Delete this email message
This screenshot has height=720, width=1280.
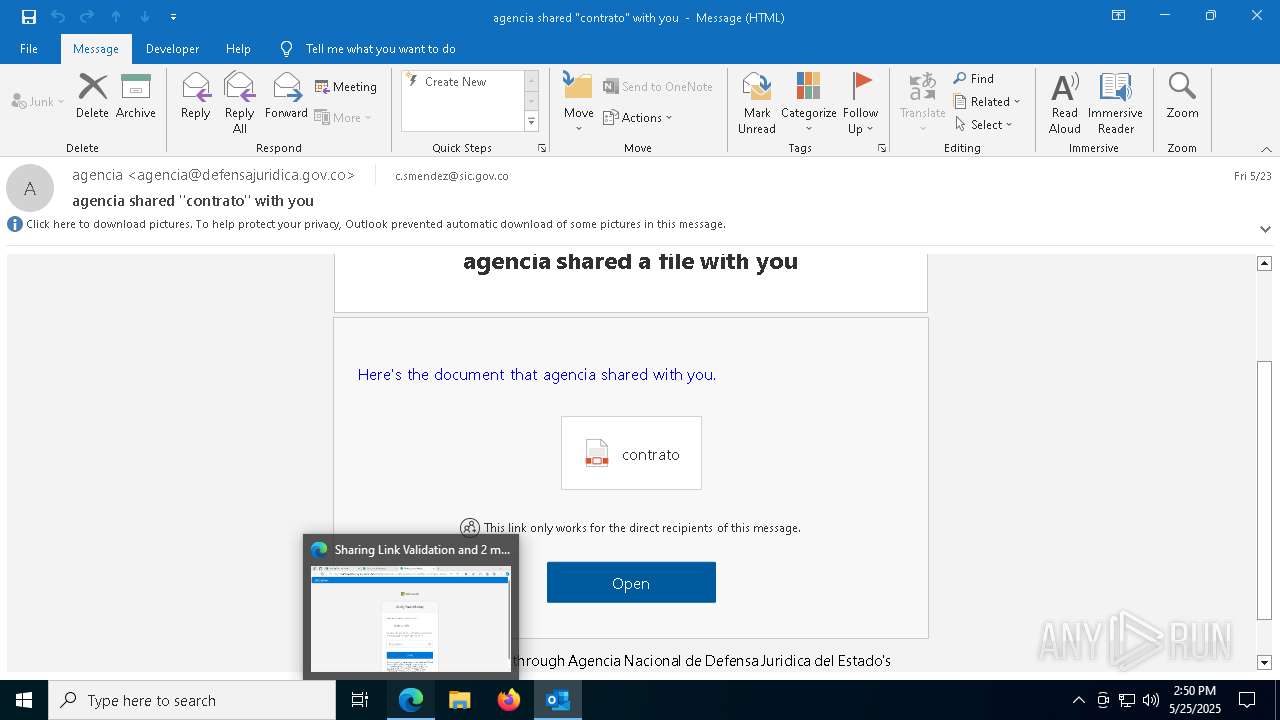pos(92,96)
